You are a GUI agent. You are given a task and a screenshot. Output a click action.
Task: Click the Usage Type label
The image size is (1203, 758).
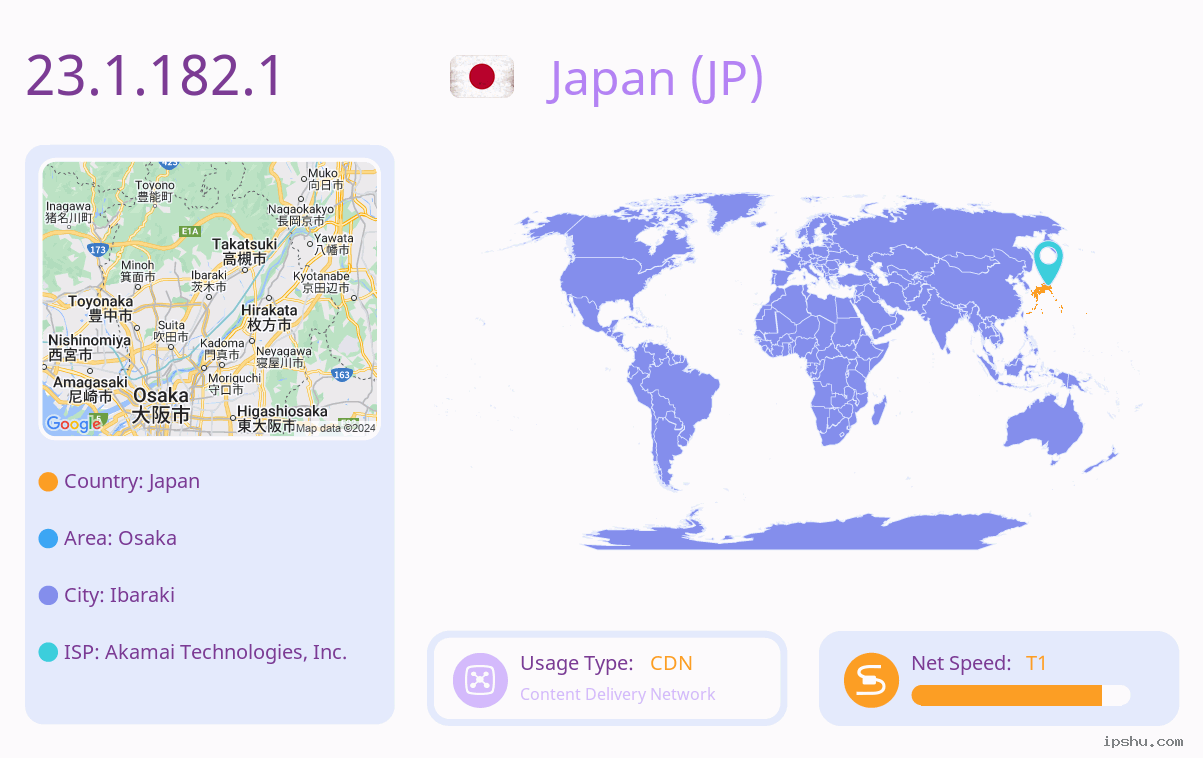tap(577, 663)
